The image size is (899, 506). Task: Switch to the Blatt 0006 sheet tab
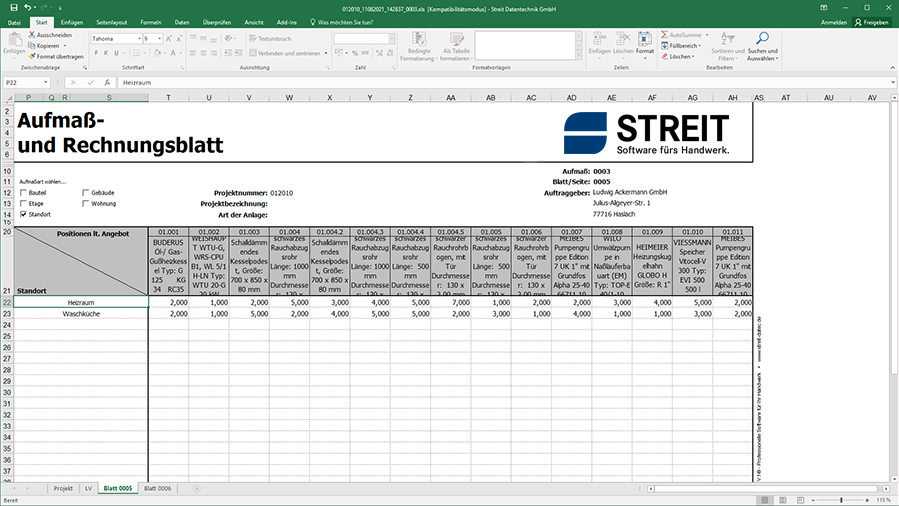pyautogui.click(x=157, y=488)
